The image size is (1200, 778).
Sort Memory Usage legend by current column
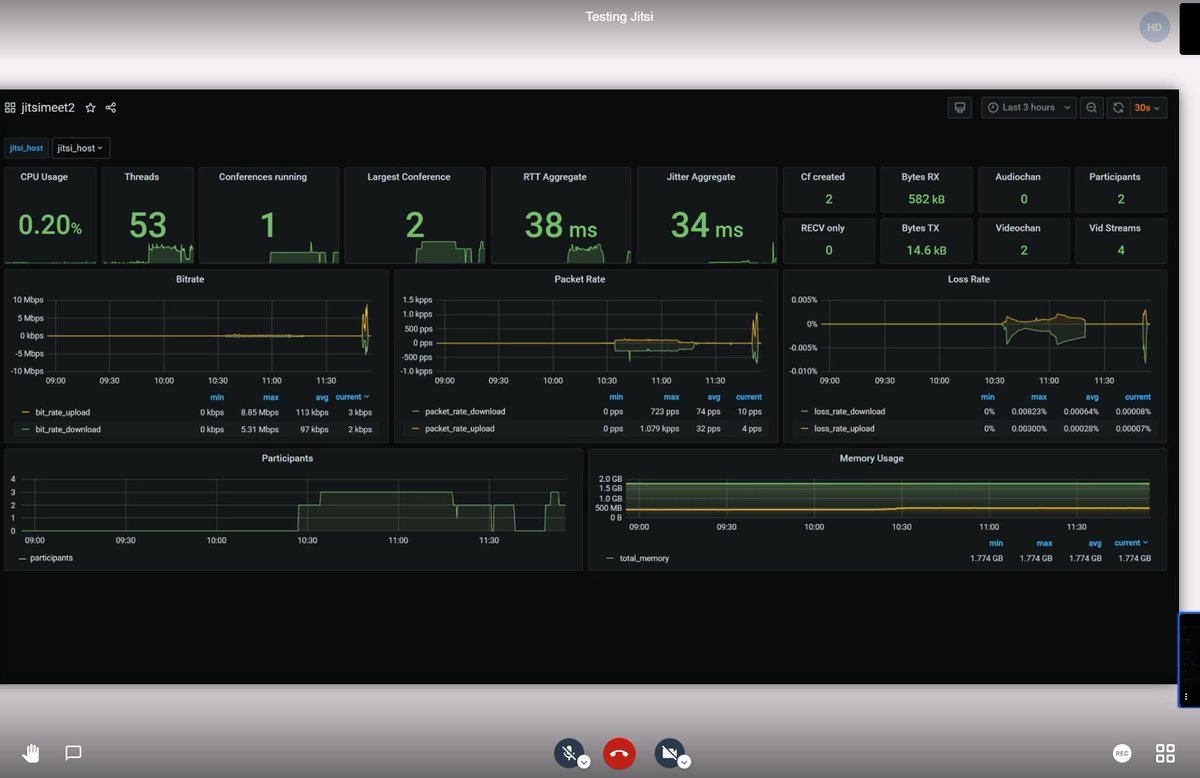(1131, 542)
